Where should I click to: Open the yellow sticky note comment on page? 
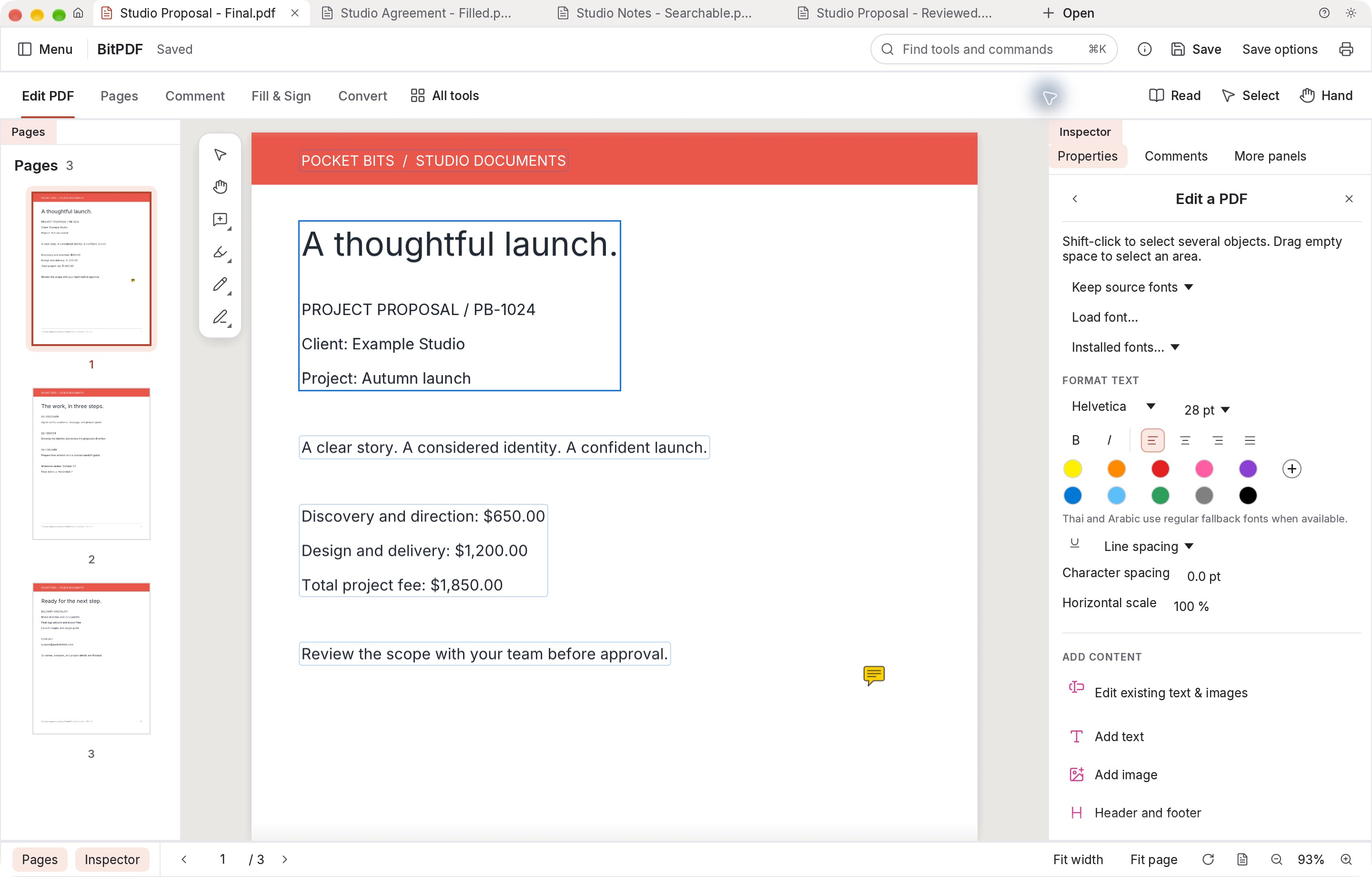click(x=873, y=675)
